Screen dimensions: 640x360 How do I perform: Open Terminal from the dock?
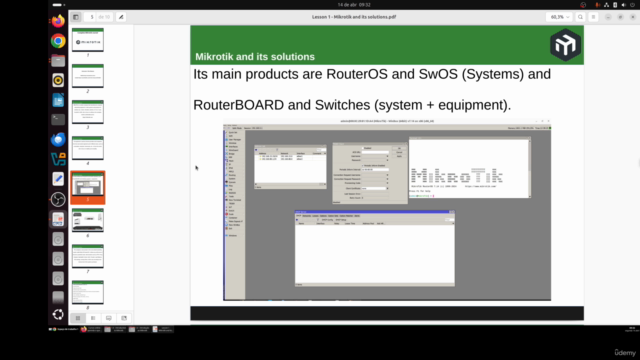[x=58, y=120]
